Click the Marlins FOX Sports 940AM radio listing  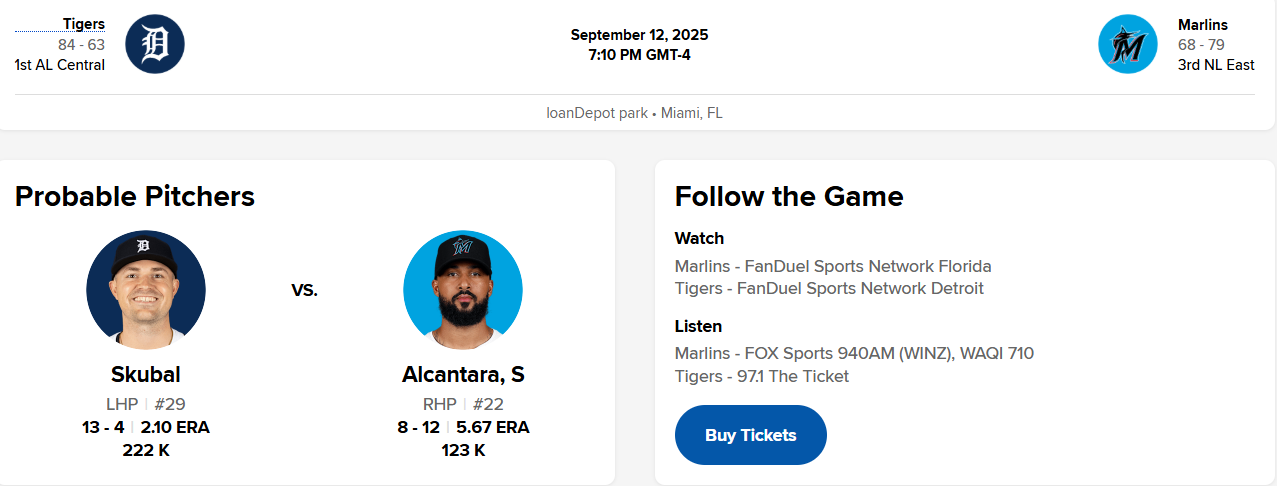(x=854, y=353)
